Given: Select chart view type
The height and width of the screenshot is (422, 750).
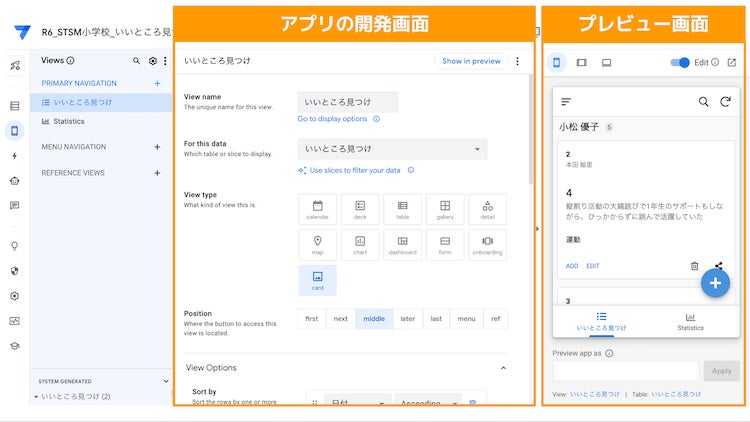Looking at the screenshot, I should click(360, 245).
